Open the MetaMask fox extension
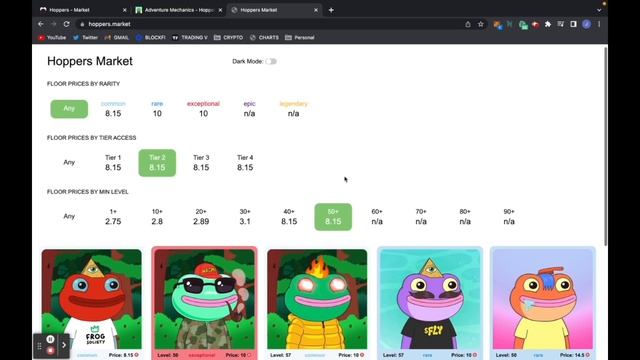The height and width of the screenshot is (360, 640). click(x=497, y=24)
